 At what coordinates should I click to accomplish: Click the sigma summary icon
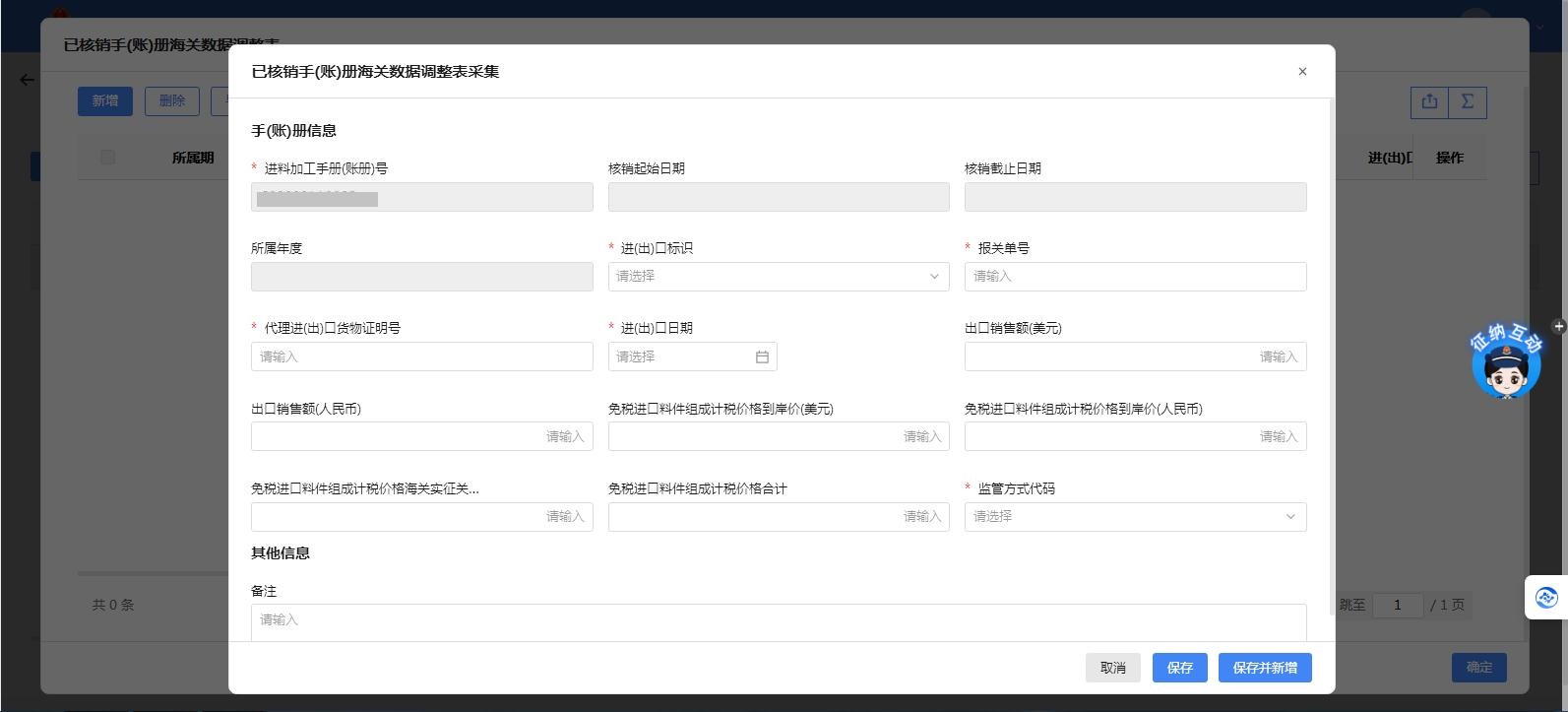coord(1467,101)
